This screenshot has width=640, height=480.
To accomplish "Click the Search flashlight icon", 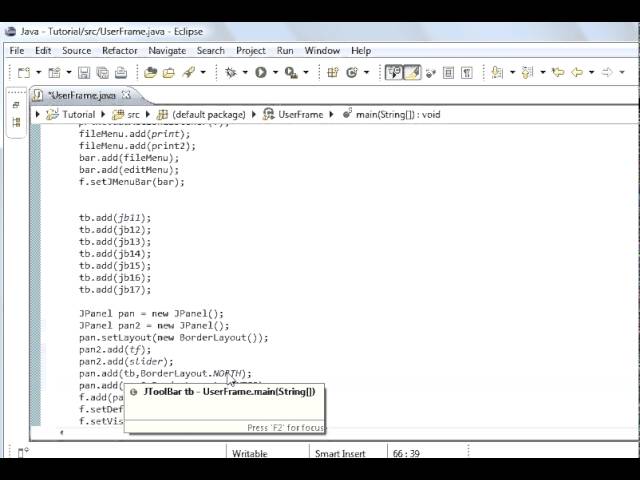I will (189, 73).
